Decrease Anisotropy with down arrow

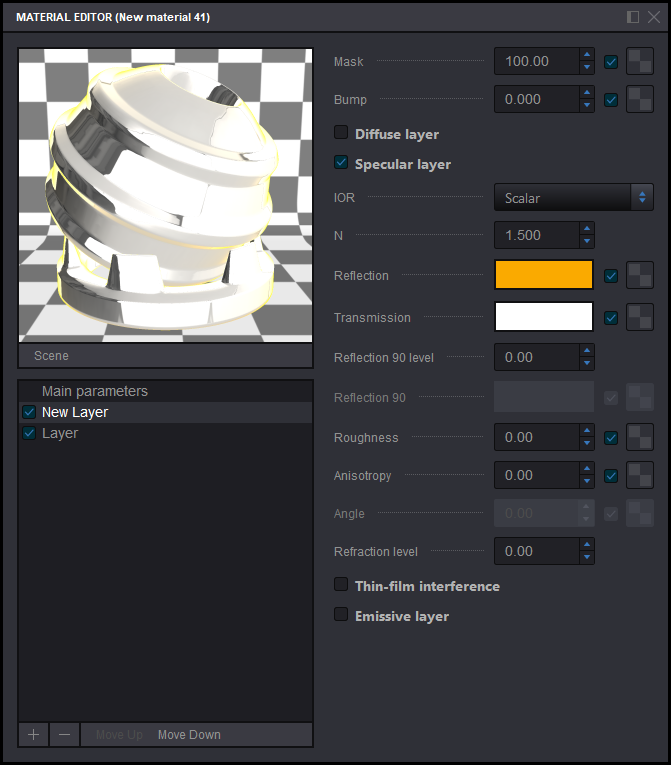587,481
